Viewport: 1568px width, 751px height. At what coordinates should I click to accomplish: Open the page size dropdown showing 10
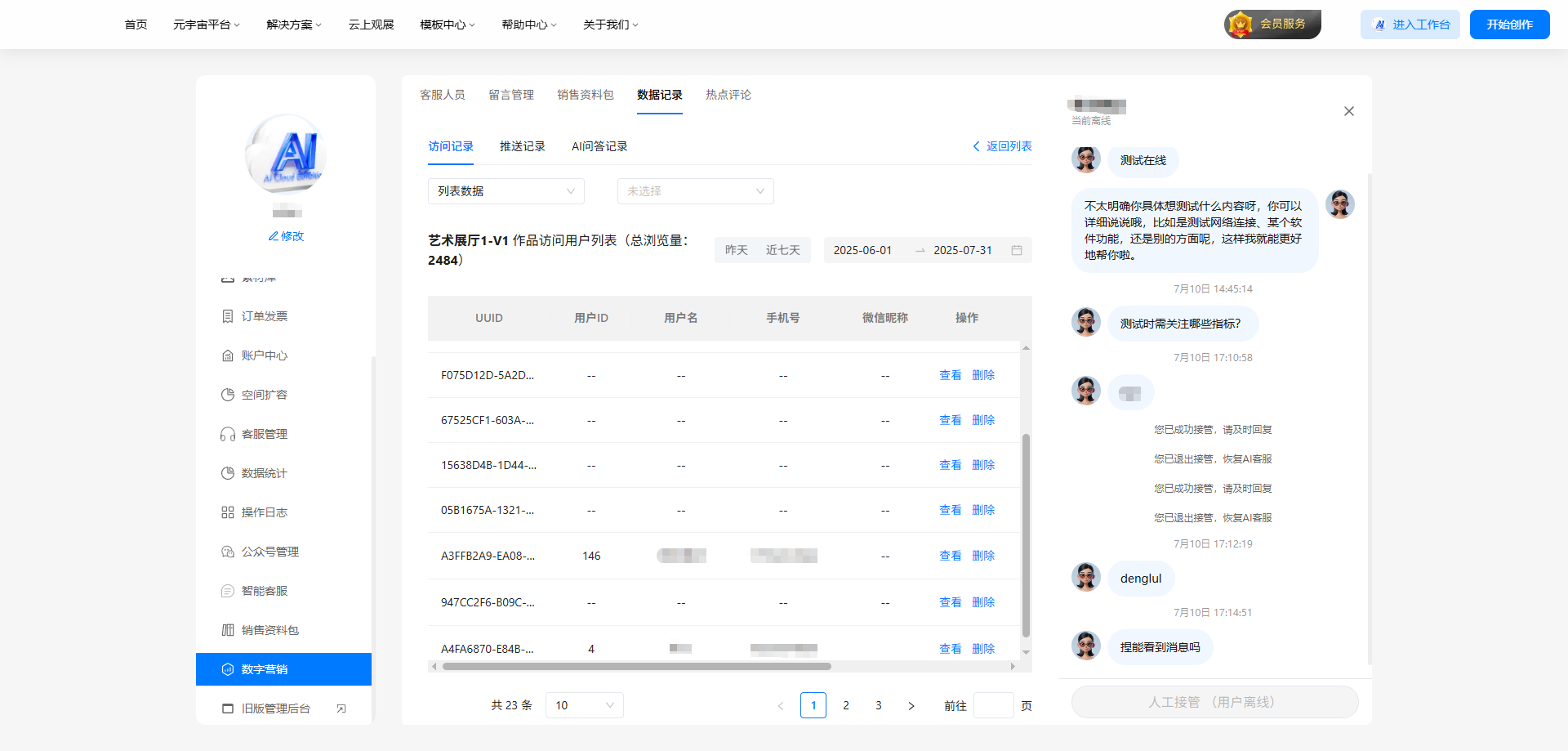click(x=584, y=704)
